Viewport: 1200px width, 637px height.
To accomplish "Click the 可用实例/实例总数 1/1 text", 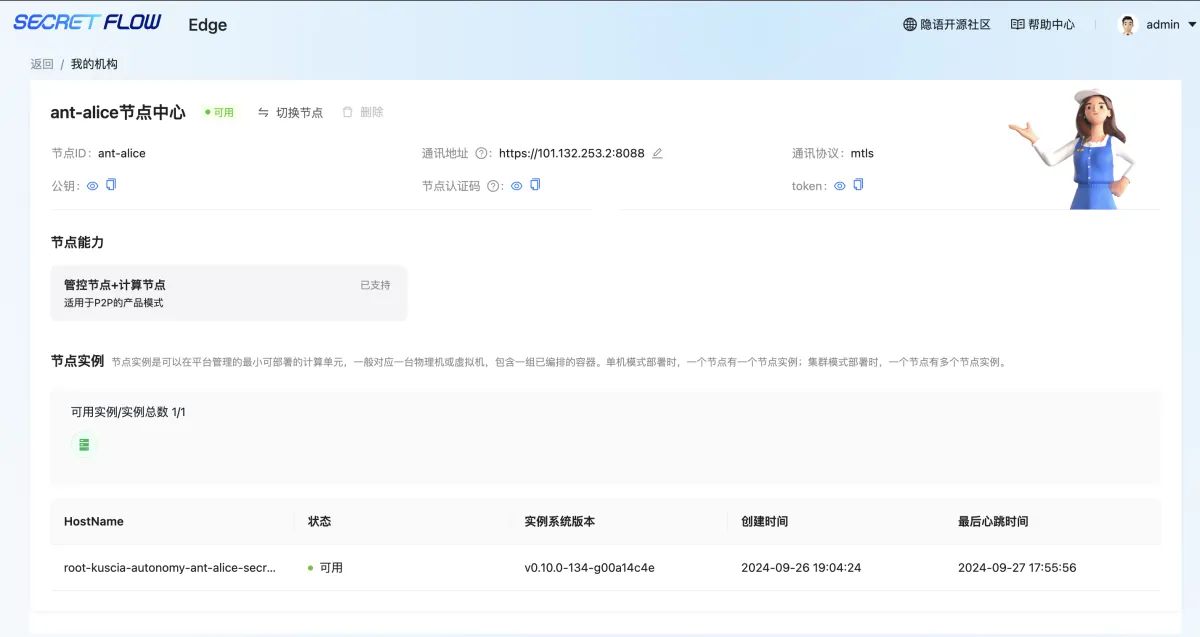I will click(x=128, y=412).
